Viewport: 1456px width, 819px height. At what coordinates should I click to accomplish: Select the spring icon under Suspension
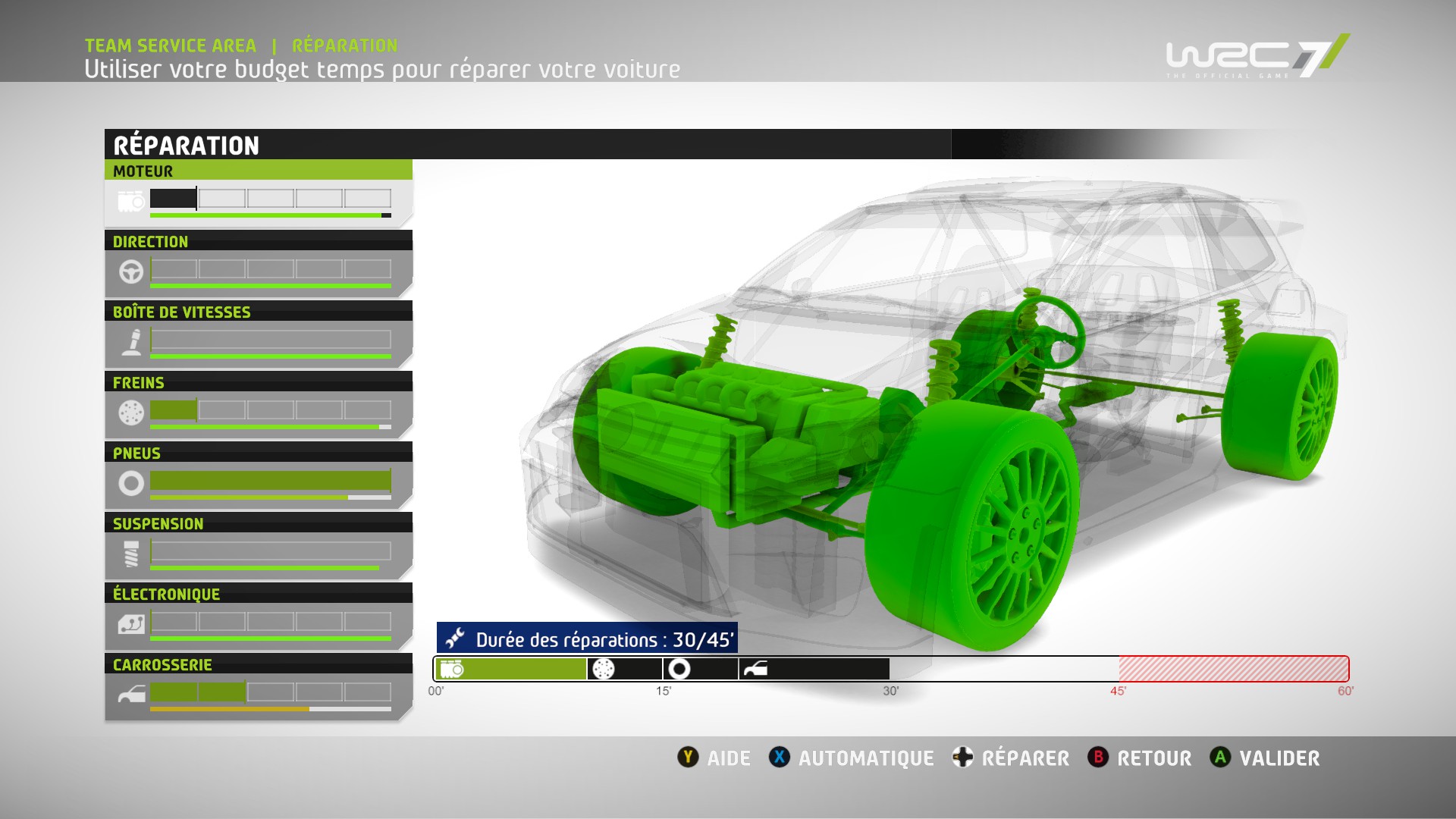[x=132, y=554]
